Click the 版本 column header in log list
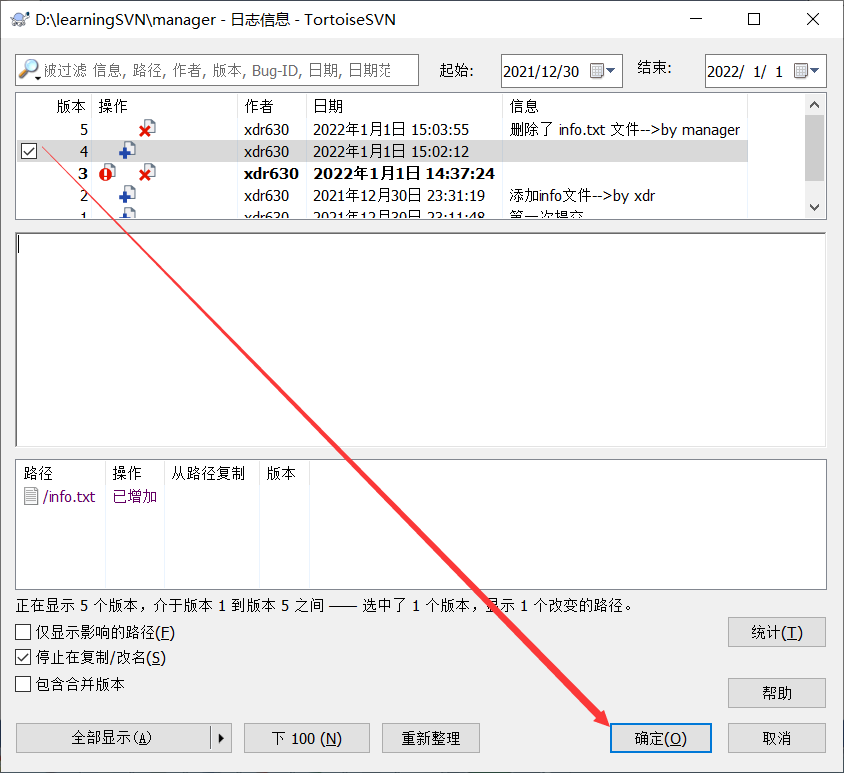Image resolution: width=844 pixels, height=773 pixels. click(x=71, y=106)
